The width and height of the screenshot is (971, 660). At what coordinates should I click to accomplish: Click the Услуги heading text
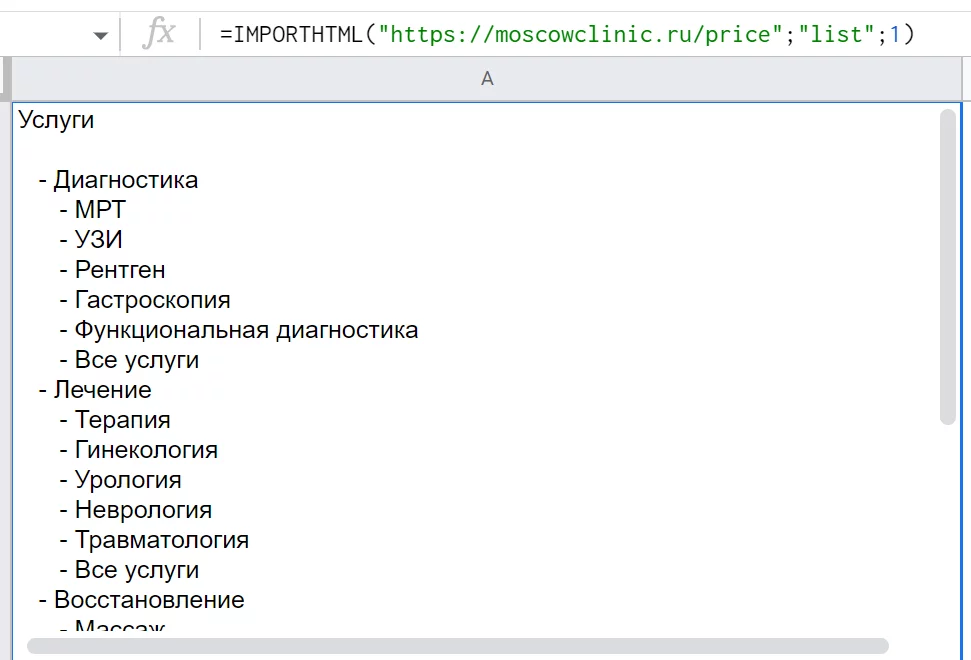pyautogui.click(x=56, y=120)
